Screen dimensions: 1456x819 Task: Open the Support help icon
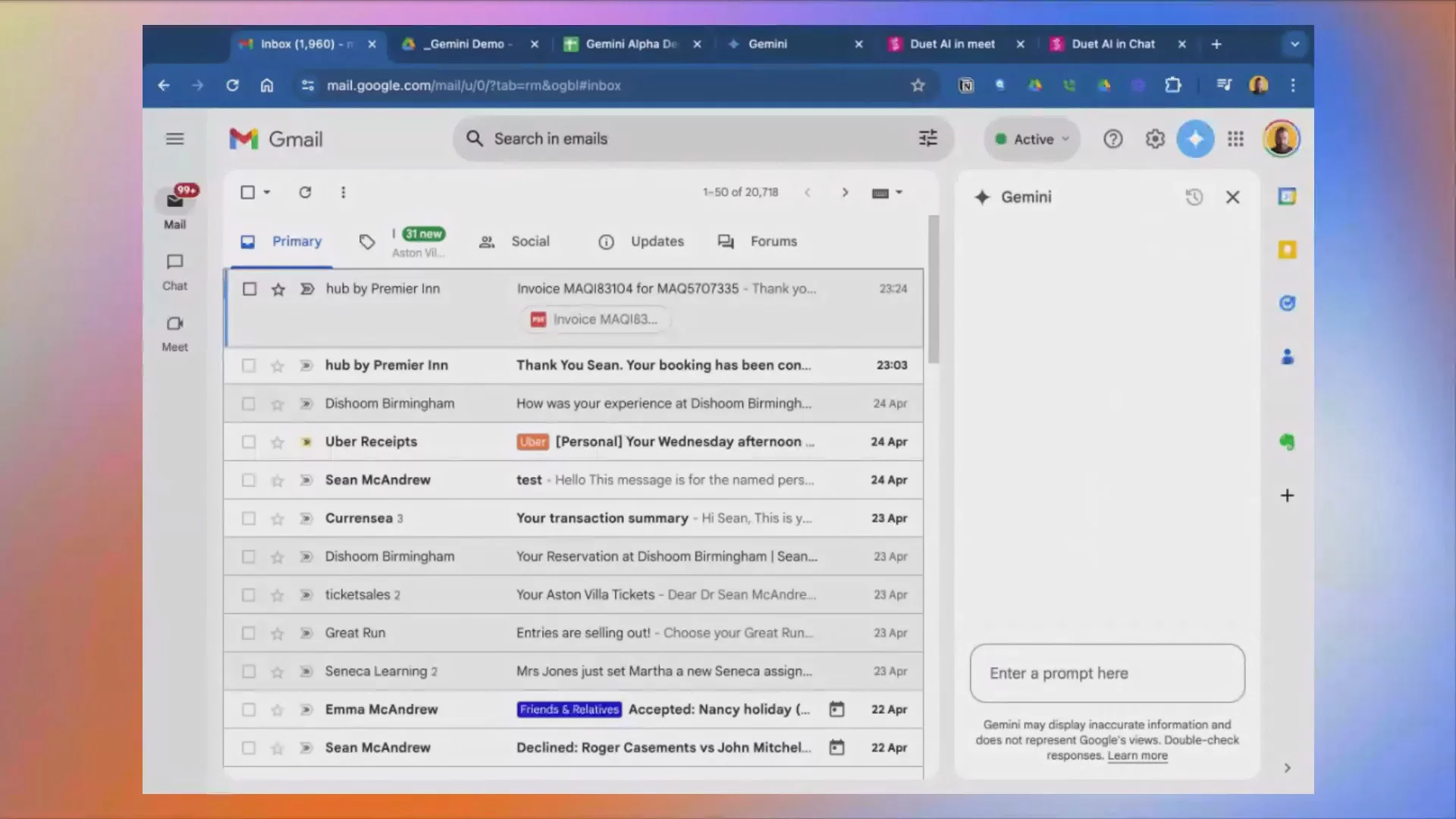[1112, 139]
